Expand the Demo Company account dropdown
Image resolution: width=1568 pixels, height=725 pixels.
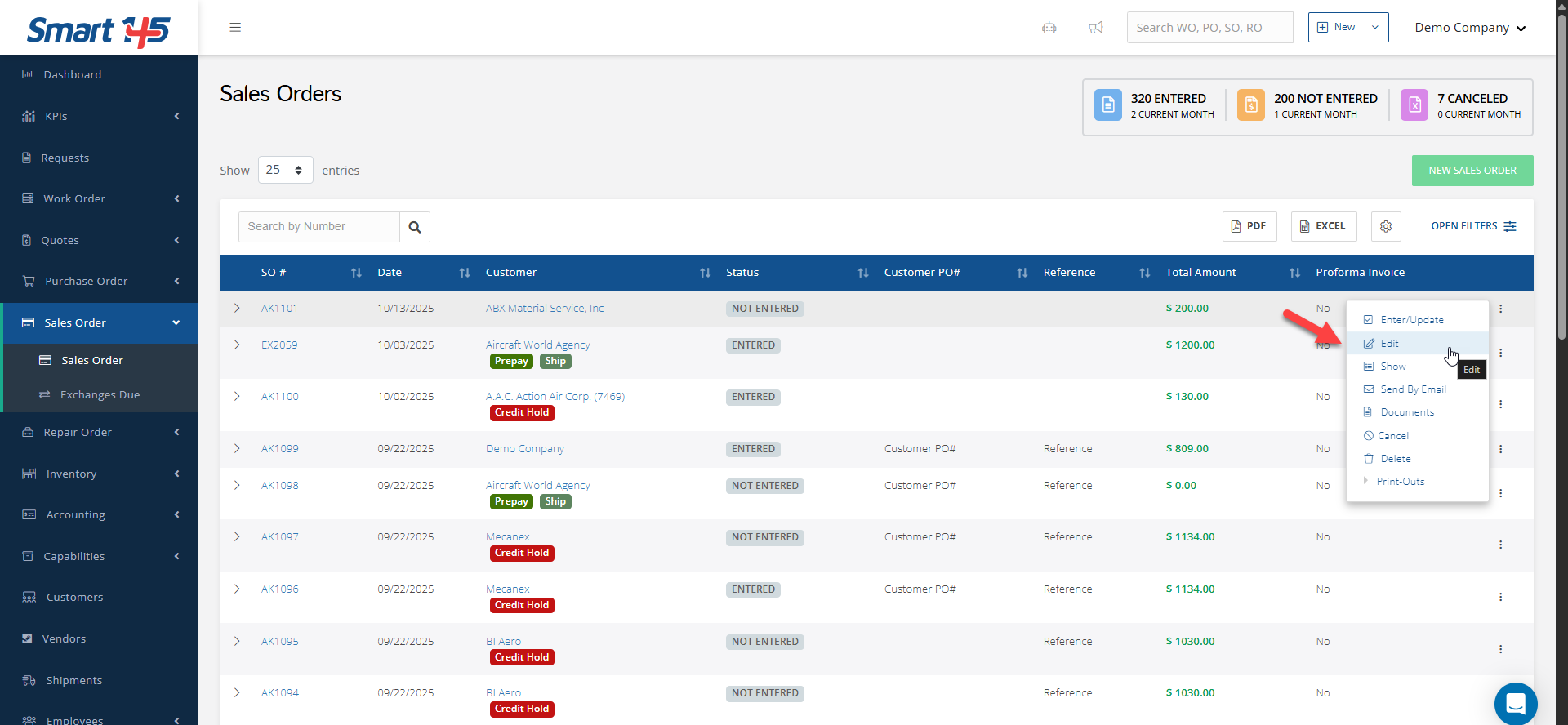[x=1470, y=28]
